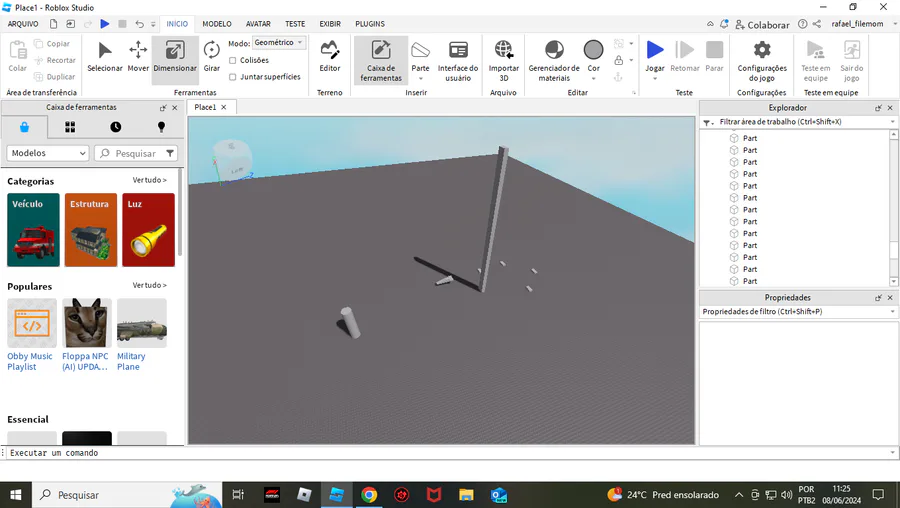Screen dimensions: 900x508
Task: Toggle the Caixa de ferramentas button
Action: pyautogui.click(x=381, y=60)
